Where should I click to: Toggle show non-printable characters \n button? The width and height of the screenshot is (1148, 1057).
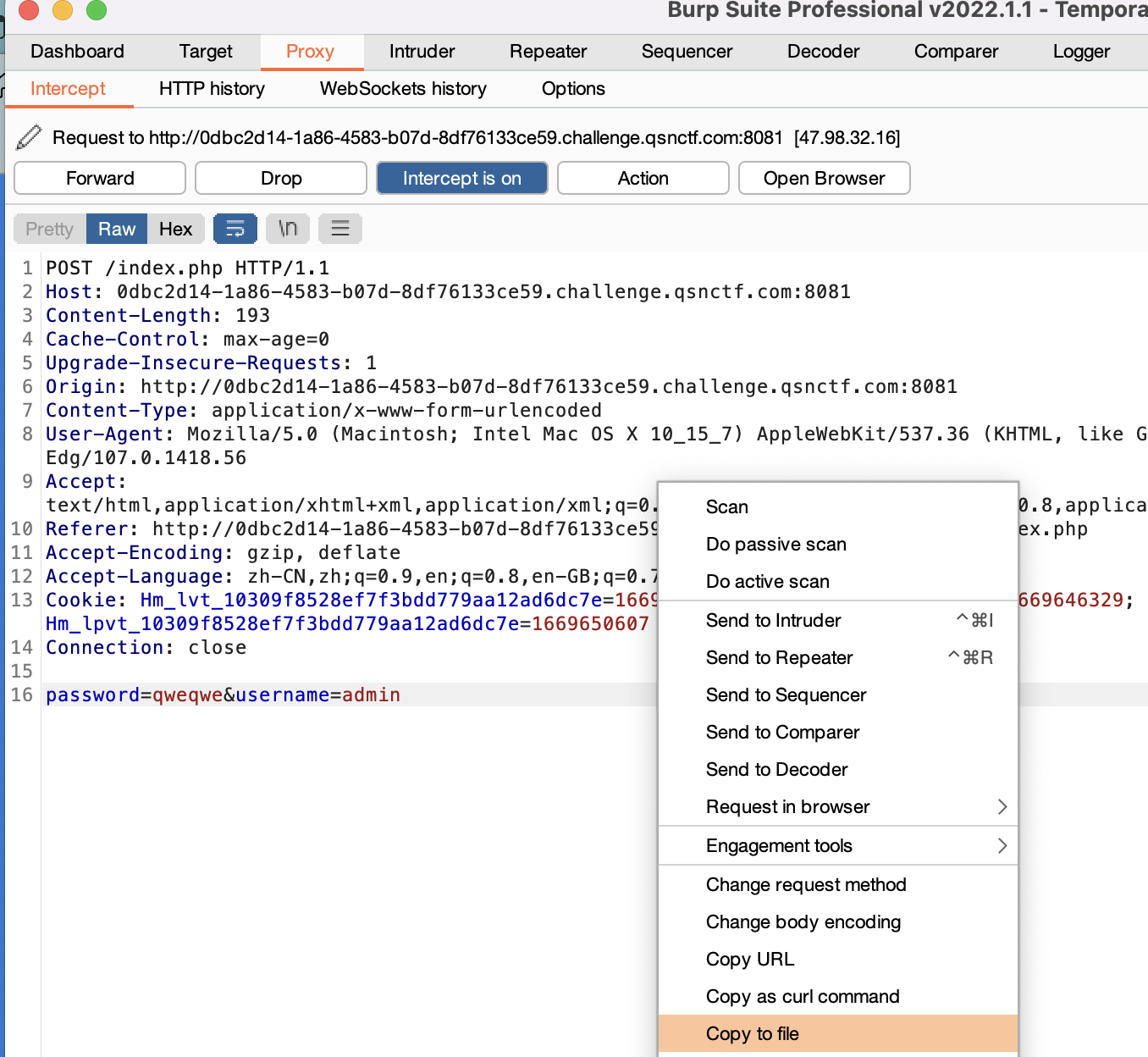(x=288, y=229)
